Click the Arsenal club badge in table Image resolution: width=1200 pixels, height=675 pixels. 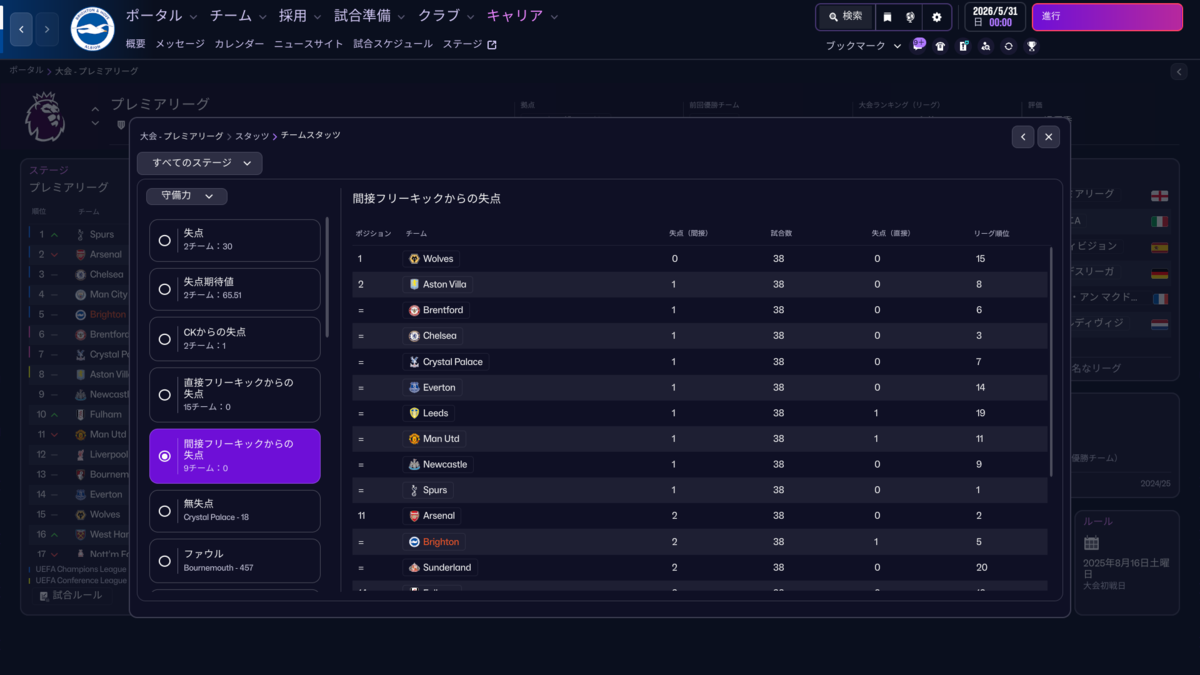pyautogui.click(x=414, y=516)
